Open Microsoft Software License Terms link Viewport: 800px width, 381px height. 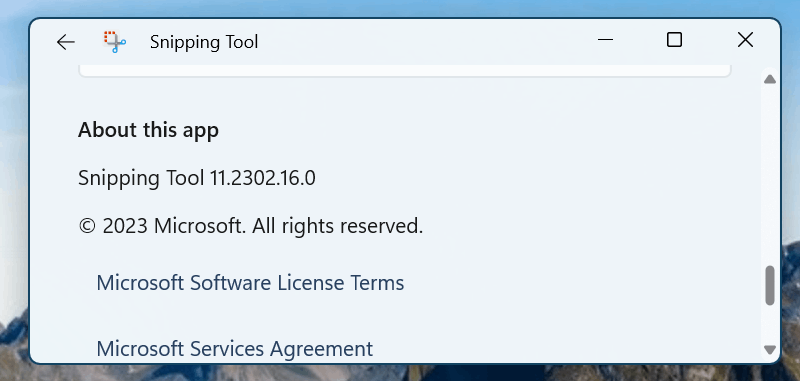pos(250,283)
